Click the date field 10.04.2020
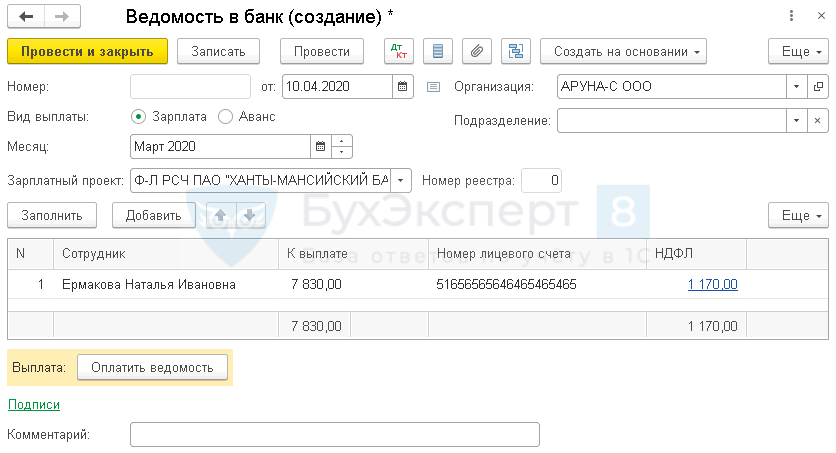The image size is (836, 453). [337, 86]
